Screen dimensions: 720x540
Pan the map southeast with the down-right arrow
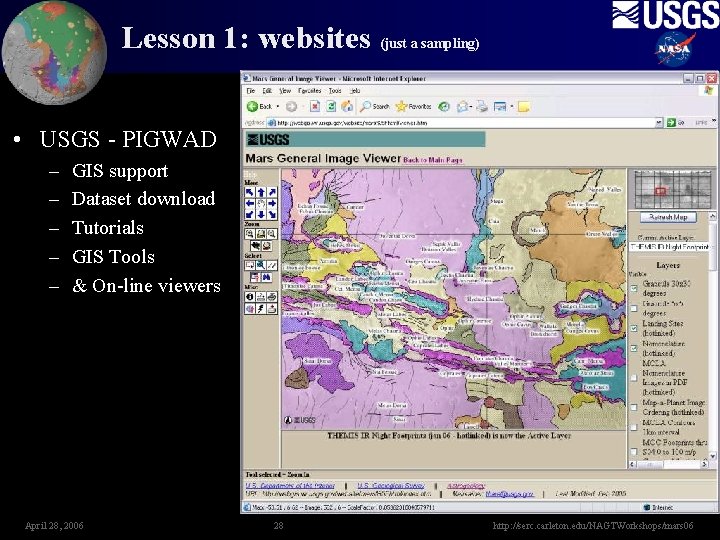tap(272, 214)
